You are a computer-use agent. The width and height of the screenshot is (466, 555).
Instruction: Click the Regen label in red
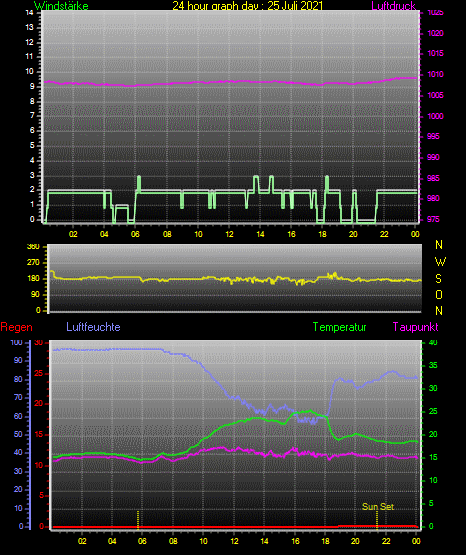tap(17, 327)
